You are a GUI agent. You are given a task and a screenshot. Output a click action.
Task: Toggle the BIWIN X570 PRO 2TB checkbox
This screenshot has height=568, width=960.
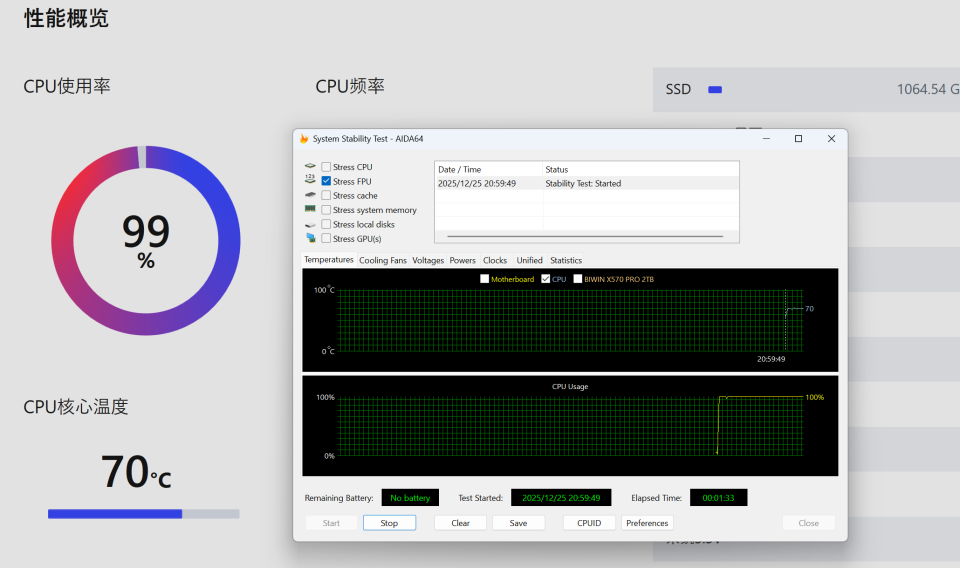coord(578,279)
